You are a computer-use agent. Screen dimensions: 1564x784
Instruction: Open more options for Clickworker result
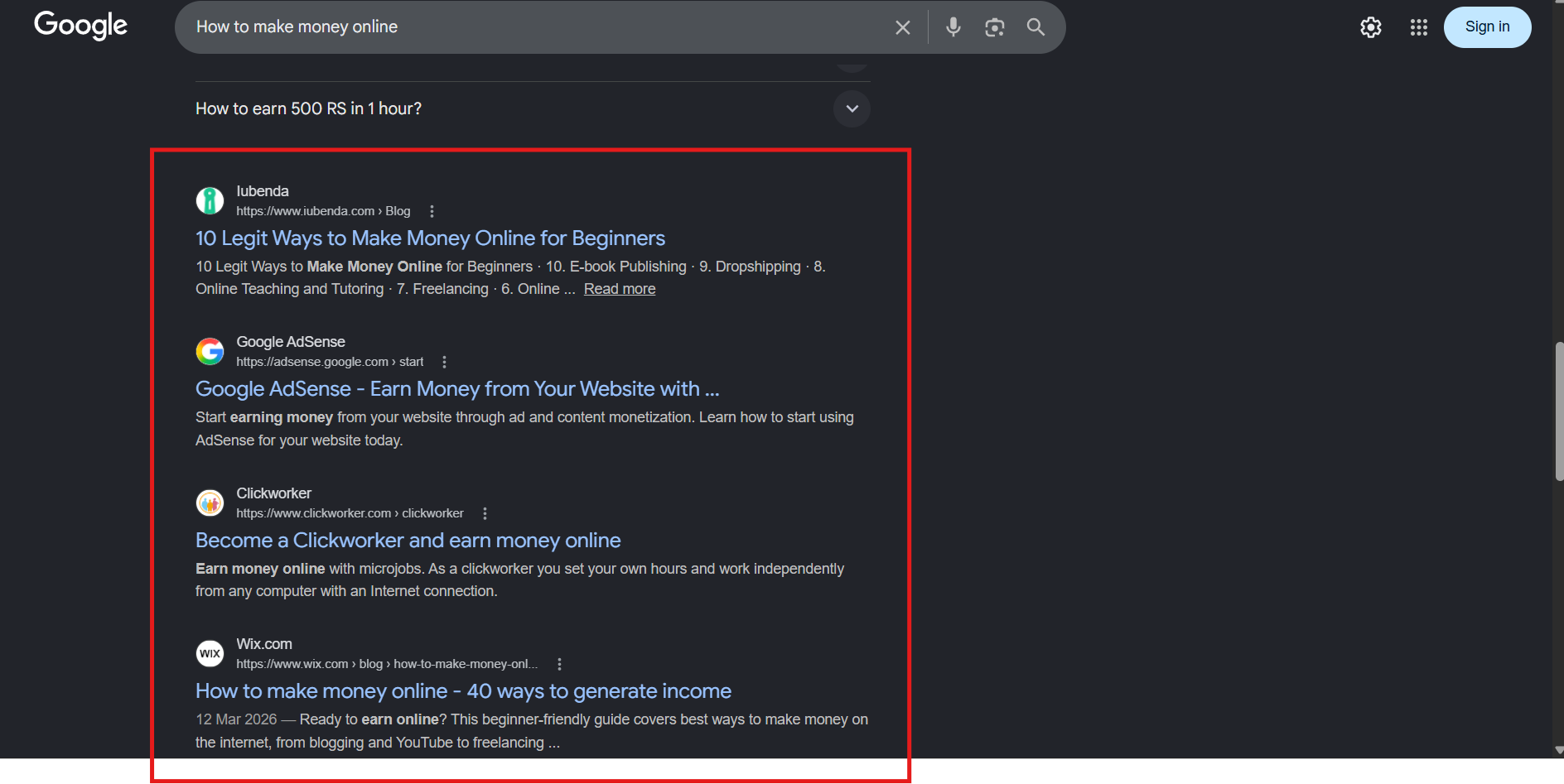(485, 513)
